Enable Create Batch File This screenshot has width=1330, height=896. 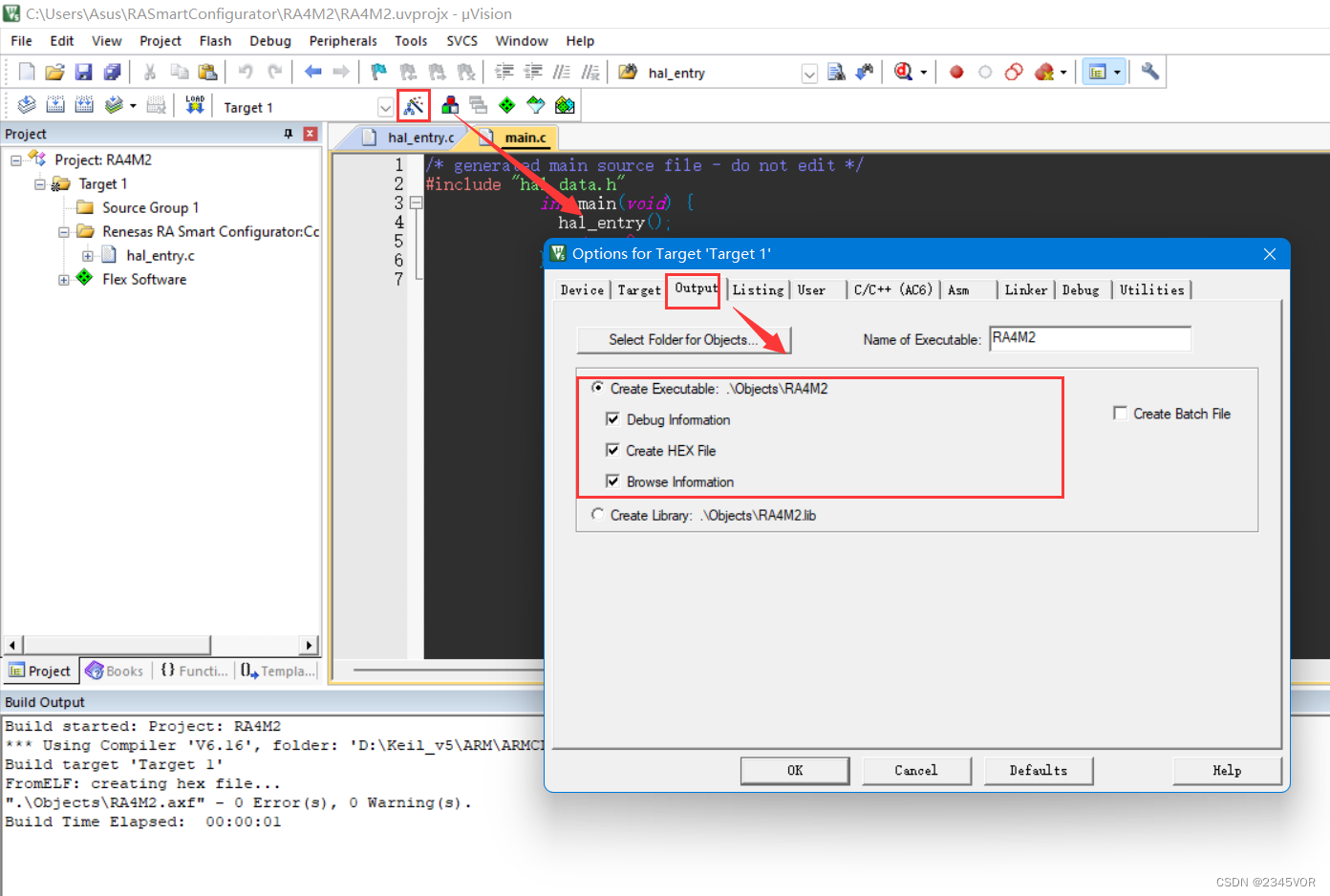tap(1120, 413)
